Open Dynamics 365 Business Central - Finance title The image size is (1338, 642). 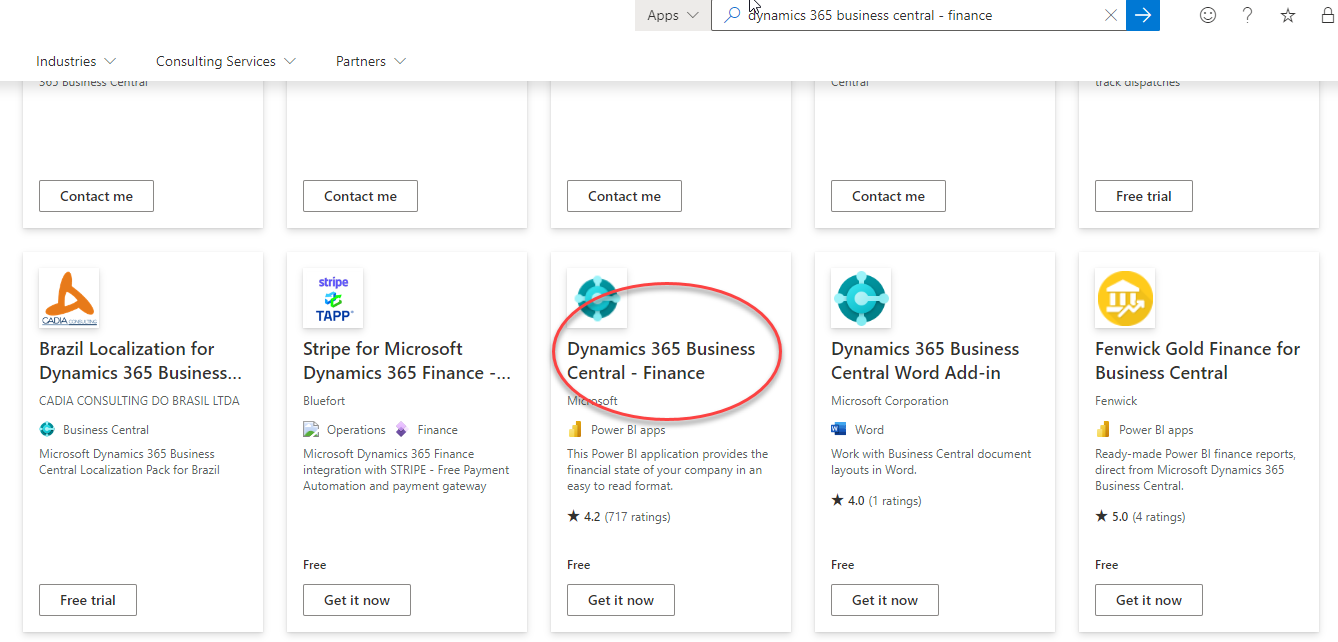tap(661, 361)
